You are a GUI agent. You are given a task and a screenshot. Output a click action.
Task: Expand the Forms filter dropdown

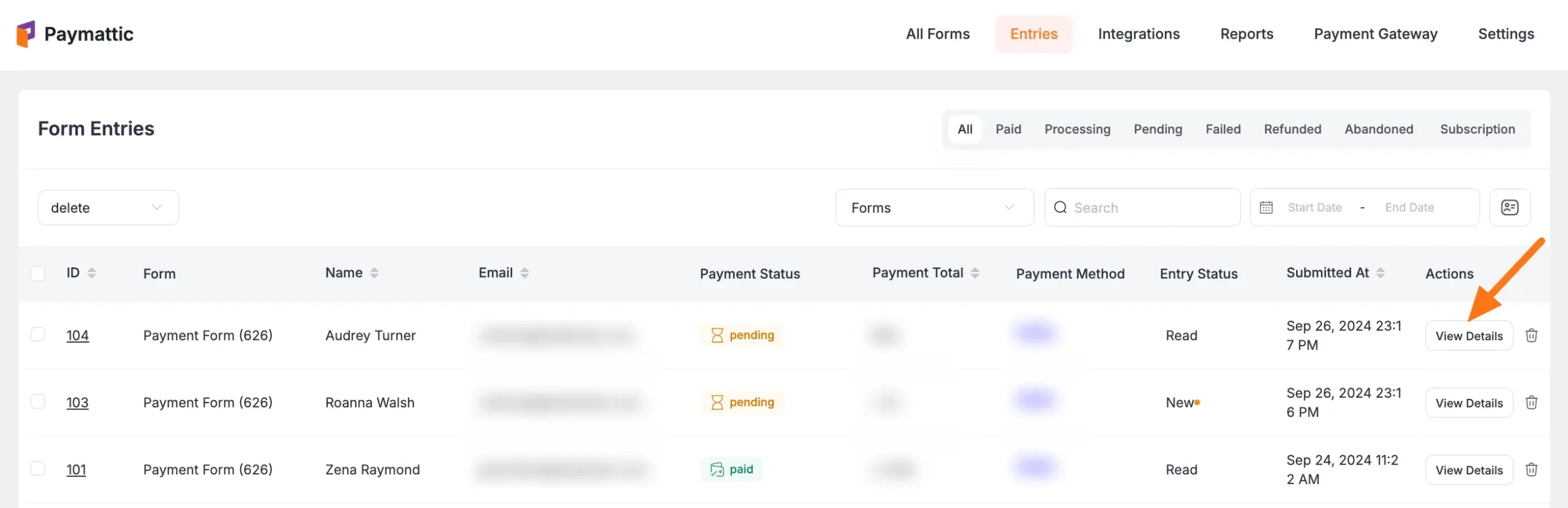pos(934,208)
